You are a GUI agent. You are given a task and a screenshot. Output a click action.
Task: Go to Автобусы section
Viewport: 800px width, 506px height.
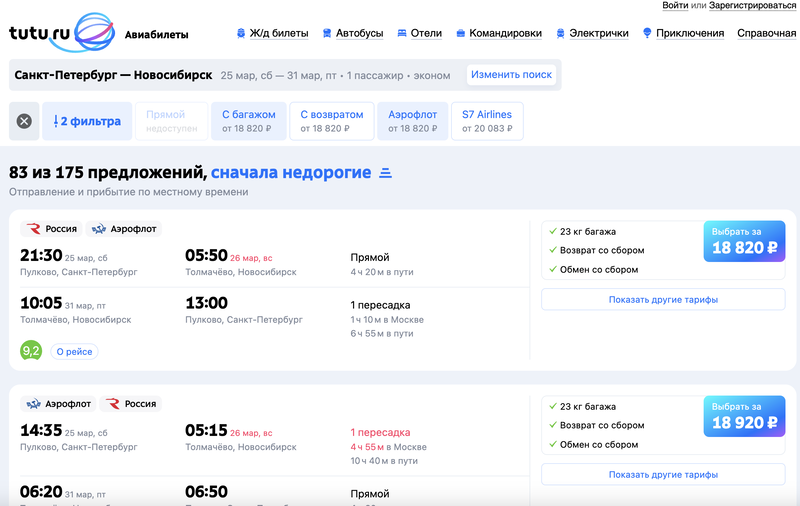(359, 34)
